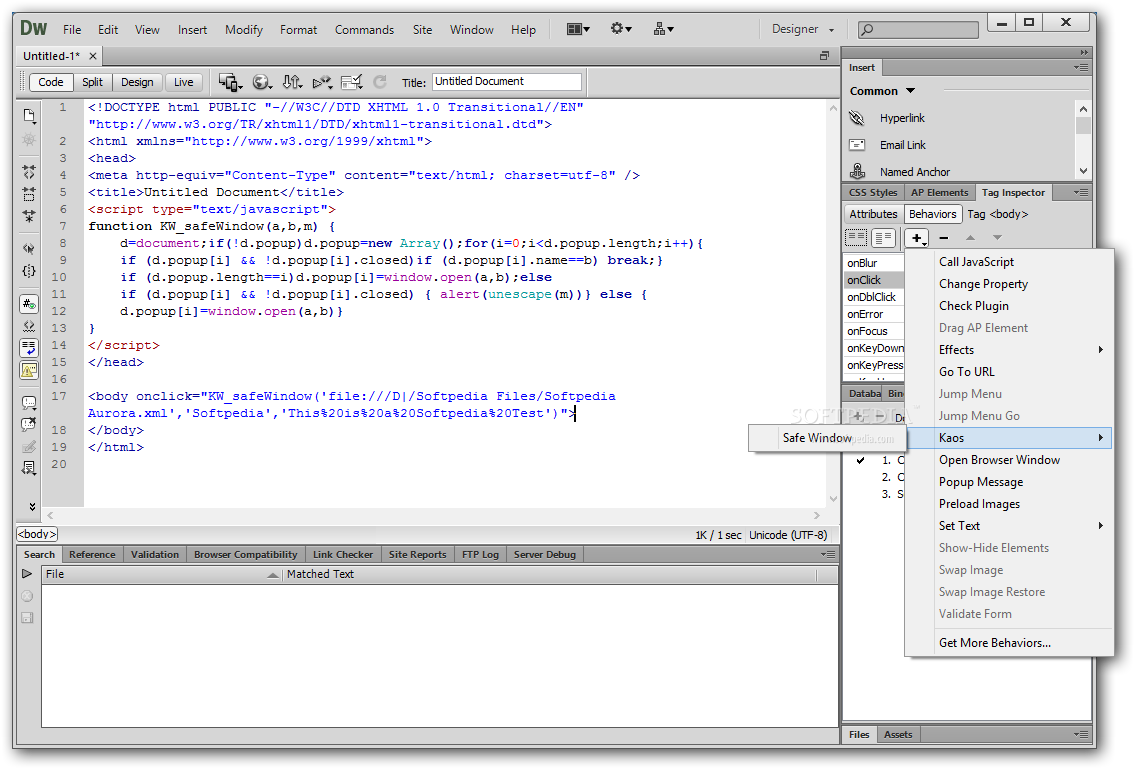Click the document Title input field

point(506,82)
